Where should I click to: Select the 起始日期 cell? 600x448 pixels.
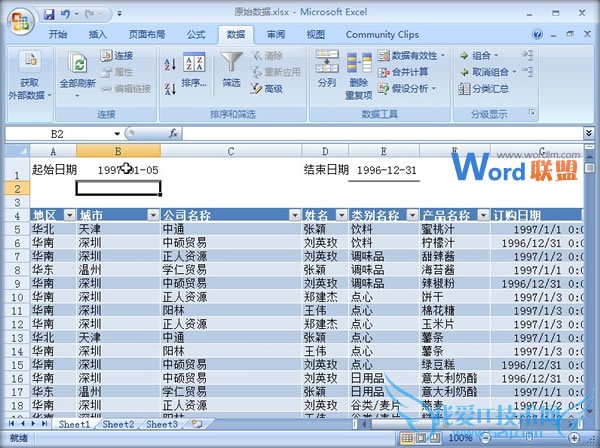pos(53,170)
